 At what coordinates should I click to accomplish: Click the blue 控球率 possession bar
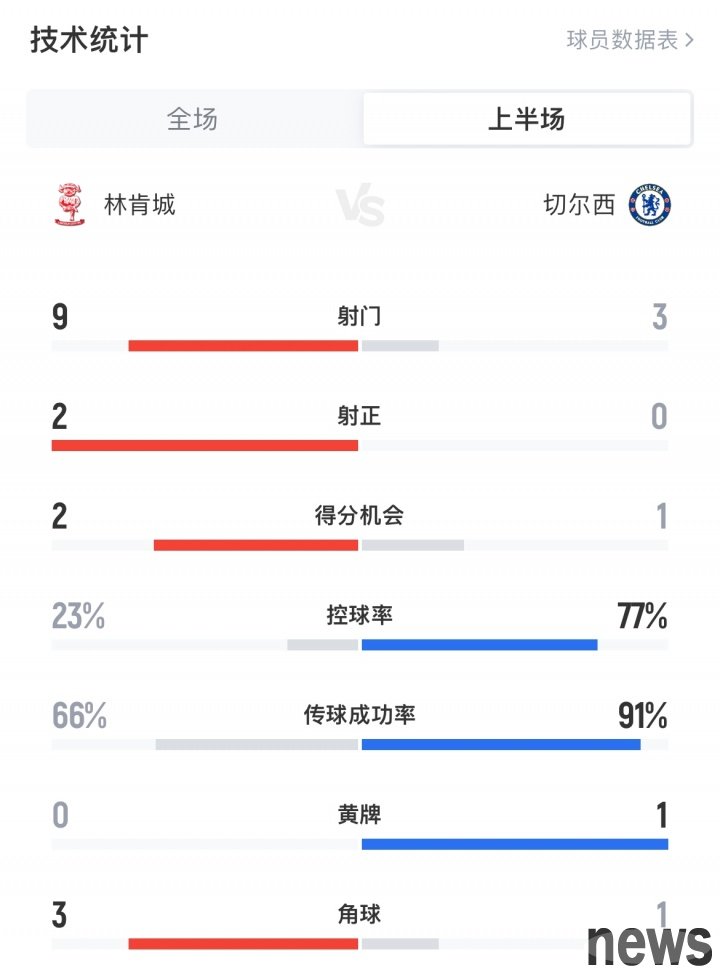point(480,645)
